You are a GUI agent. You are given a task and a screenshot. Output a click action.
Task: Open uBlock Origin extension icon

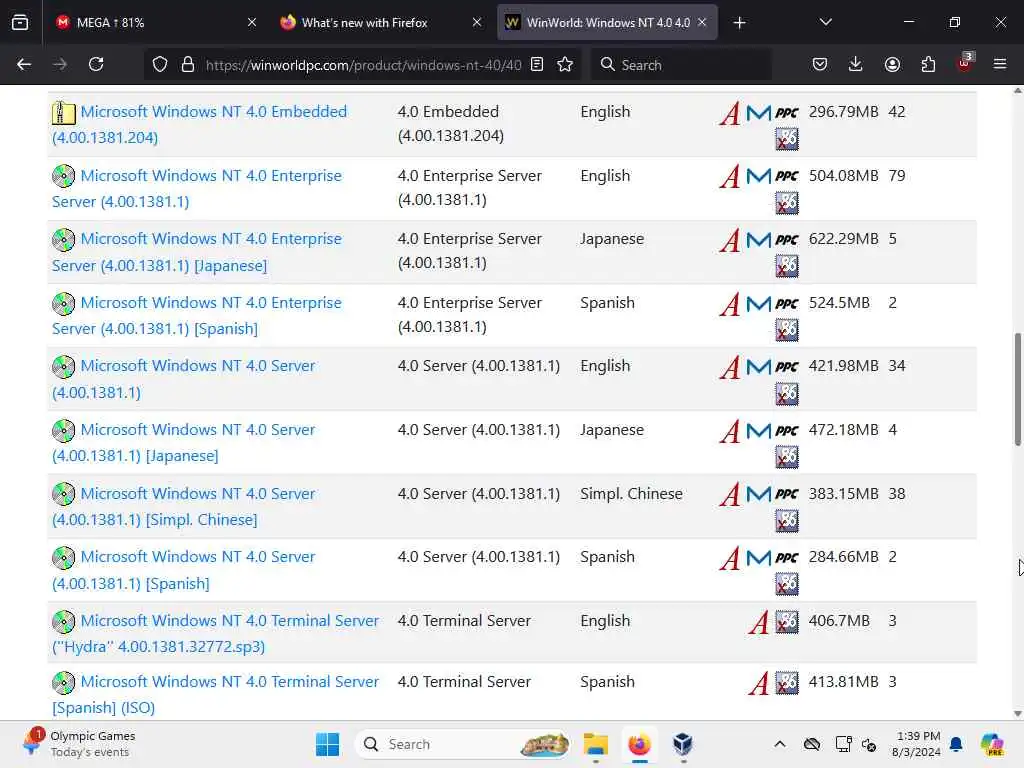point(965,63)
